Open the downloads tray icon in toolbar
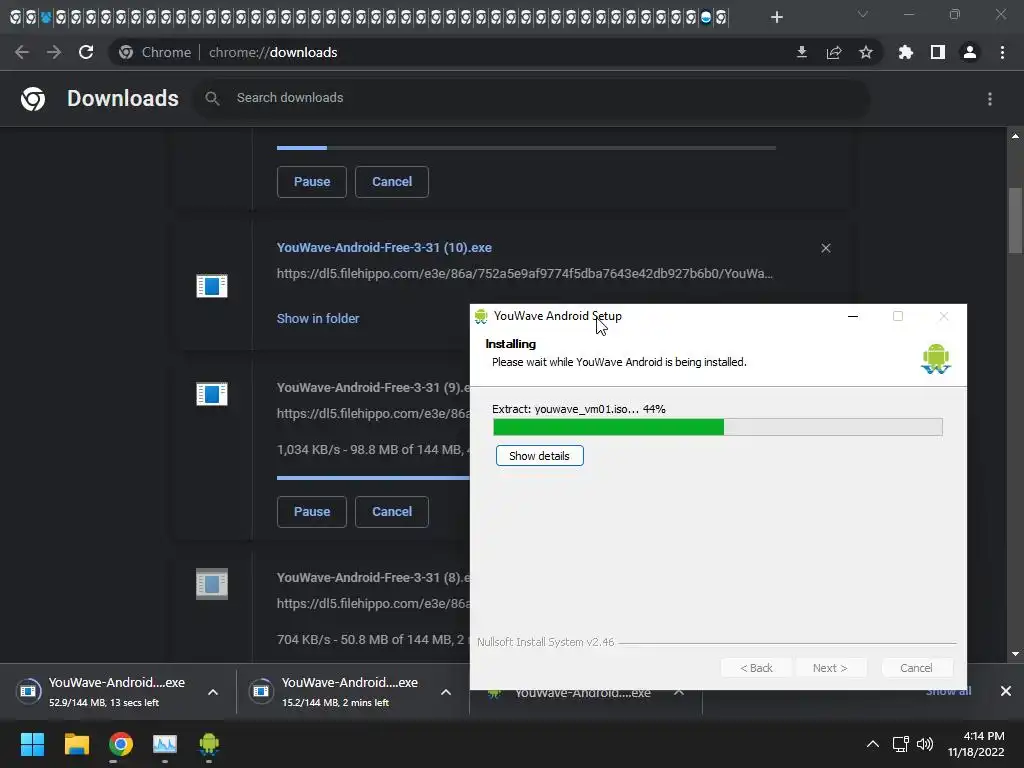 [802, 52]
